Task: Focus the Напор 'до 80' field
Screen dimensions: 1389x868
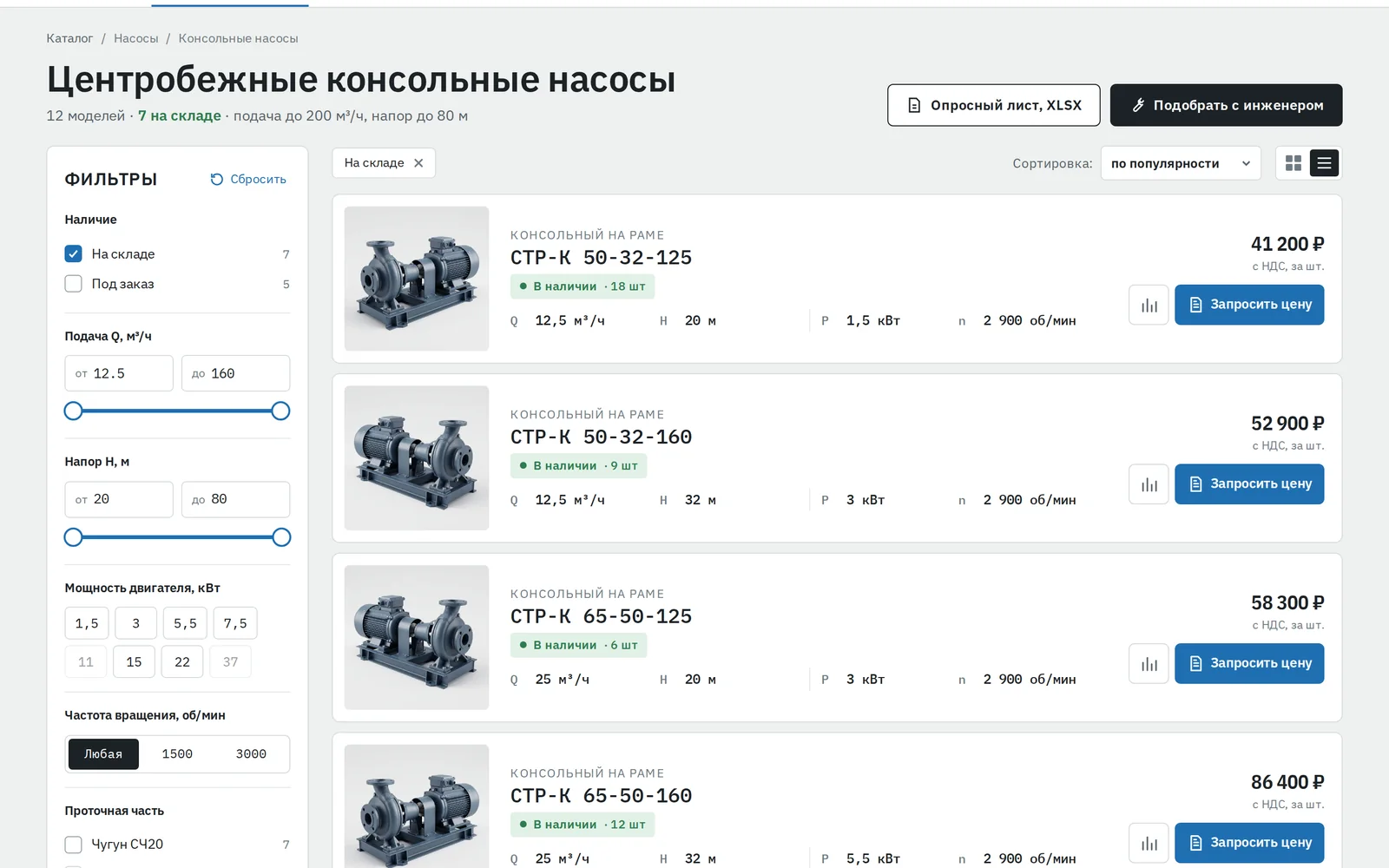Action: pyautogui.click(x=236, y=499)
